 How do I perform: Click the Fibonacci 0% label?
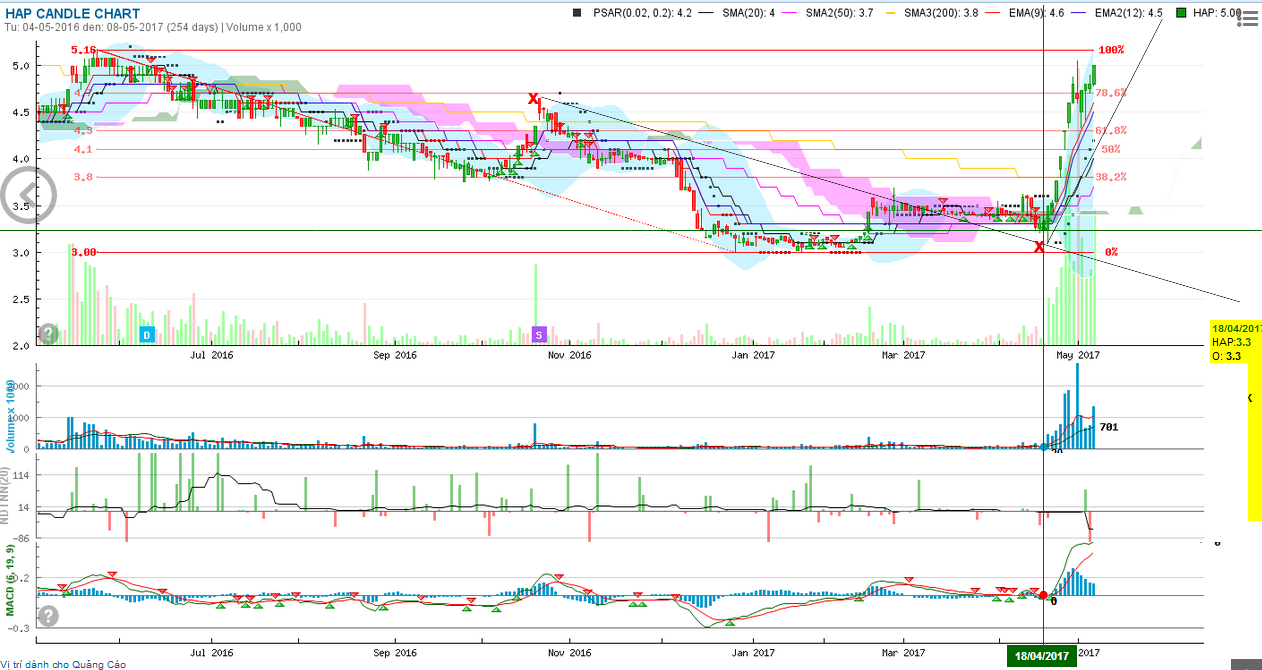click(x=1111, y=252)
